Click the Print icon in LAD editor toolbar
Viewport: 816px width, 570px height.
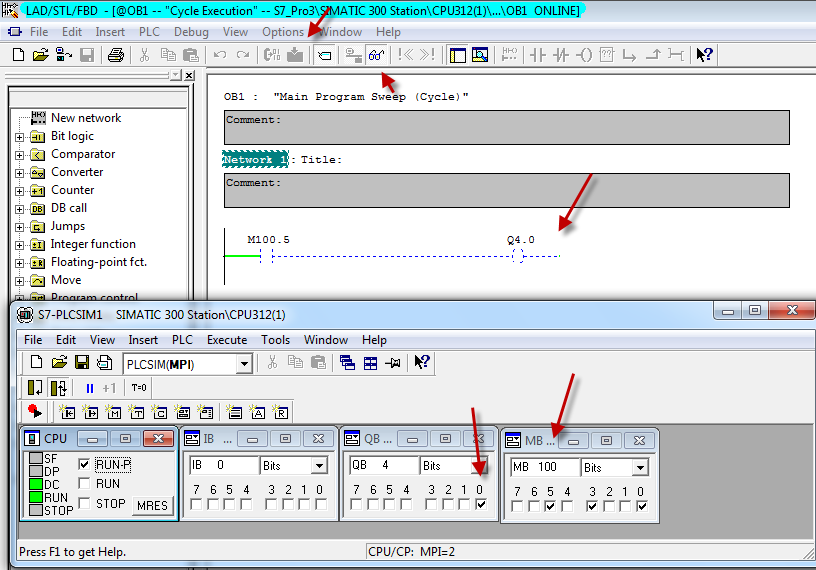point(116,55)
